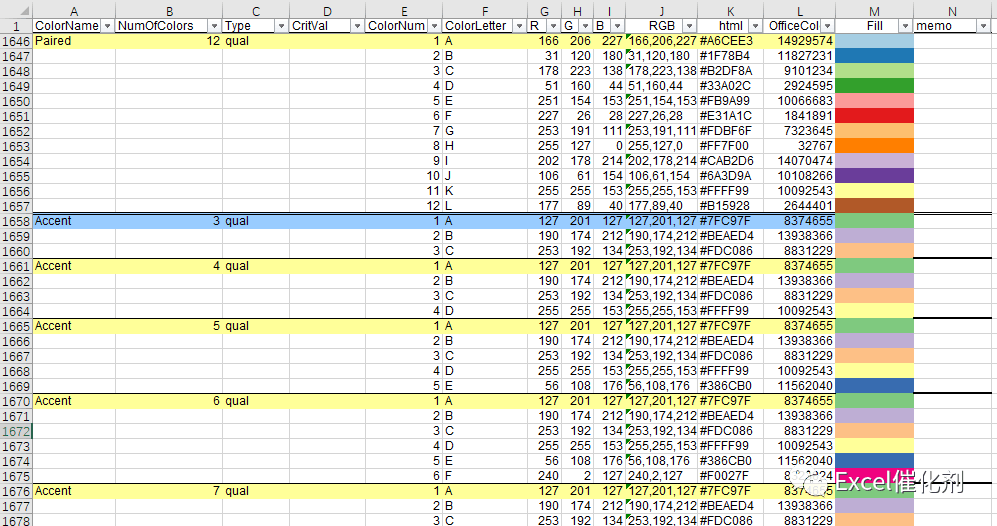Select column N header

coord(952,11)
